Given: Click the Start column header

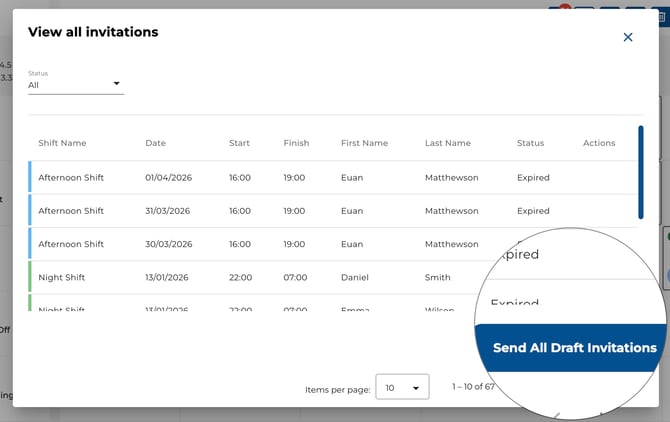Looking at the screenshot, I should 239,143.
